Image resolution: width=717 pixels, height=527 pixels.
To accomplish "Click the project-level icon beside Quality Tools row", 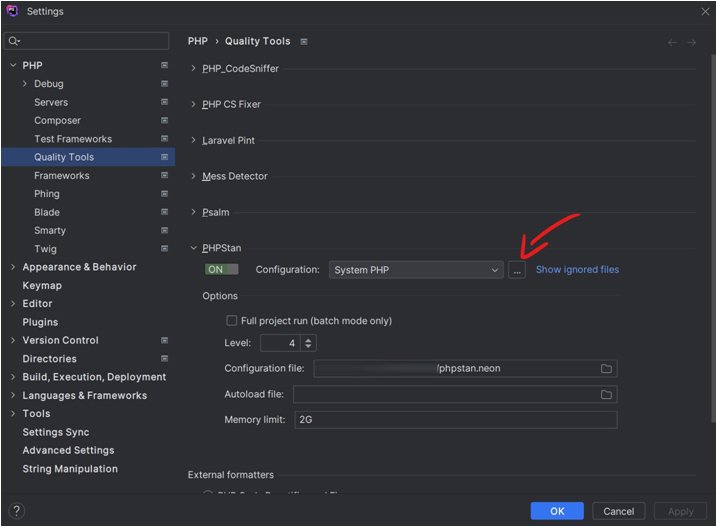I will [x=165, y=157].
